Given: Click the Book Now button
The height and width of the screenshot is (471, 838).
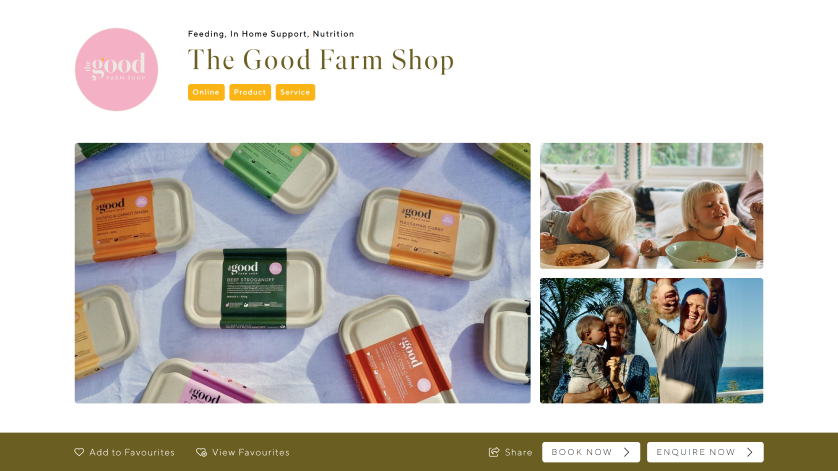Looking at the screenshot, I should point(591,452).
